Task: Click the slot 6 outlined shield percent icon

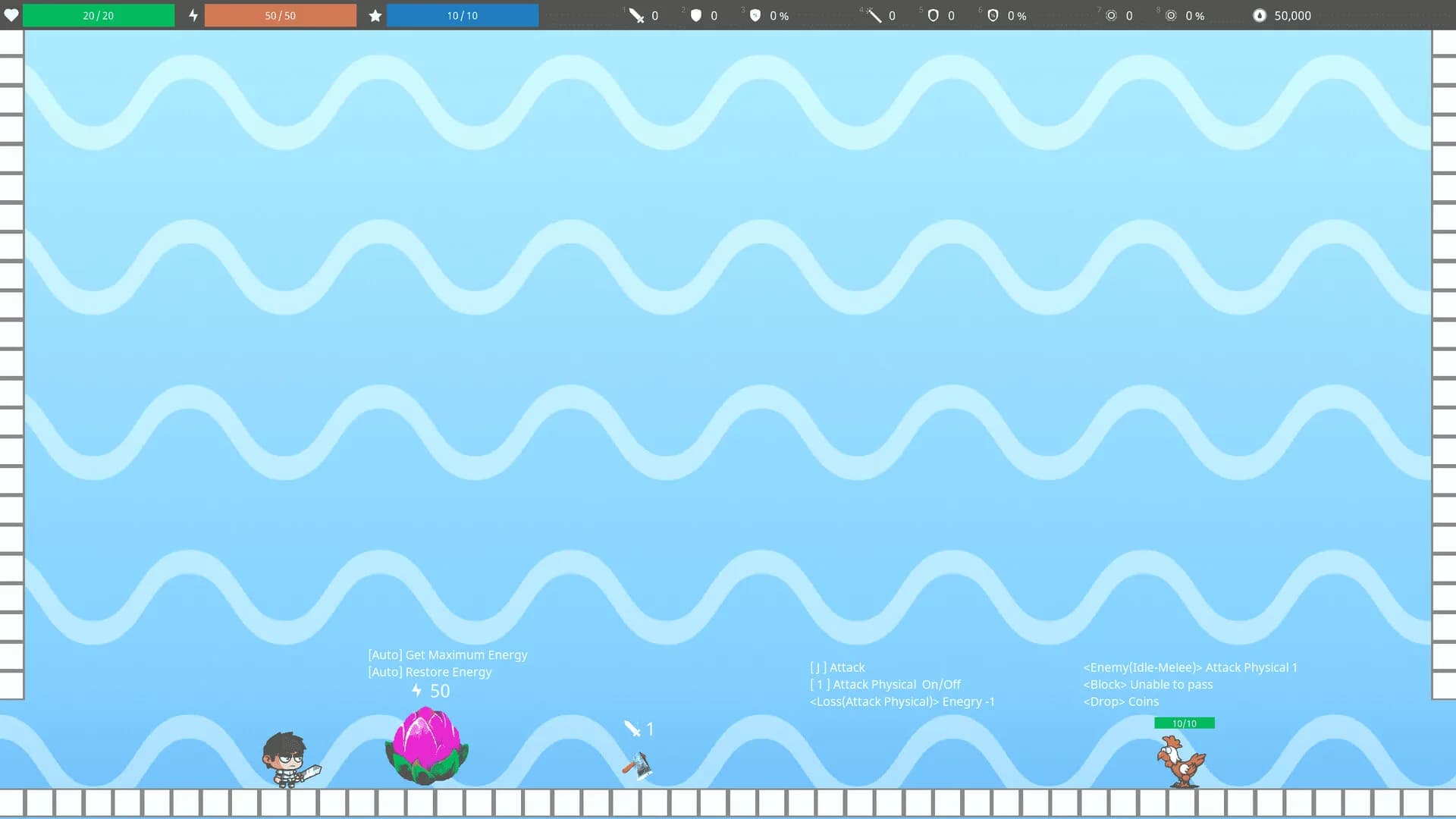Action: 992,15
